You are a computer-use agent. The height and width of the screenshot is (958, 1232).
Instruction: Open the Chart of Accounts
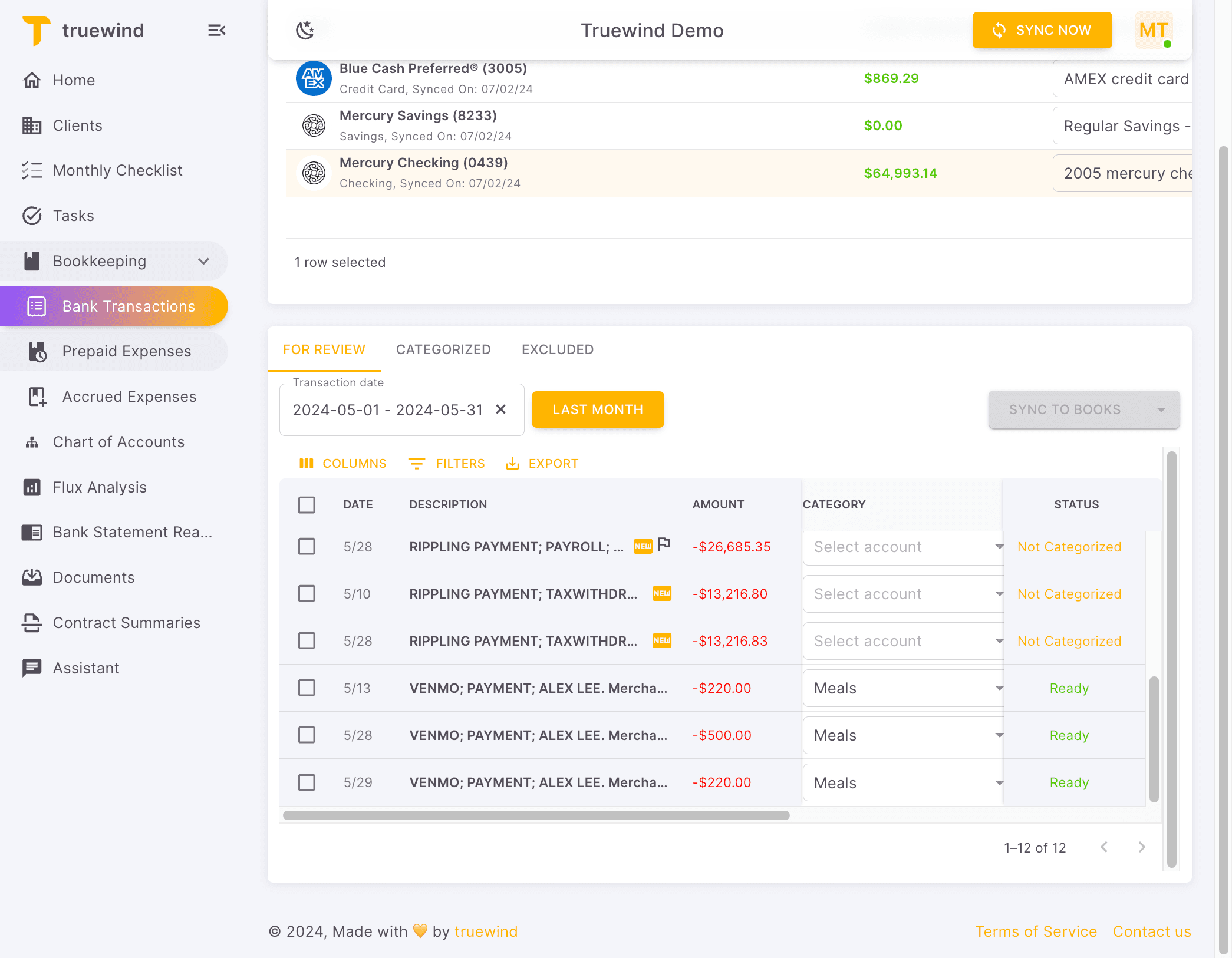(x=118, y=441)
